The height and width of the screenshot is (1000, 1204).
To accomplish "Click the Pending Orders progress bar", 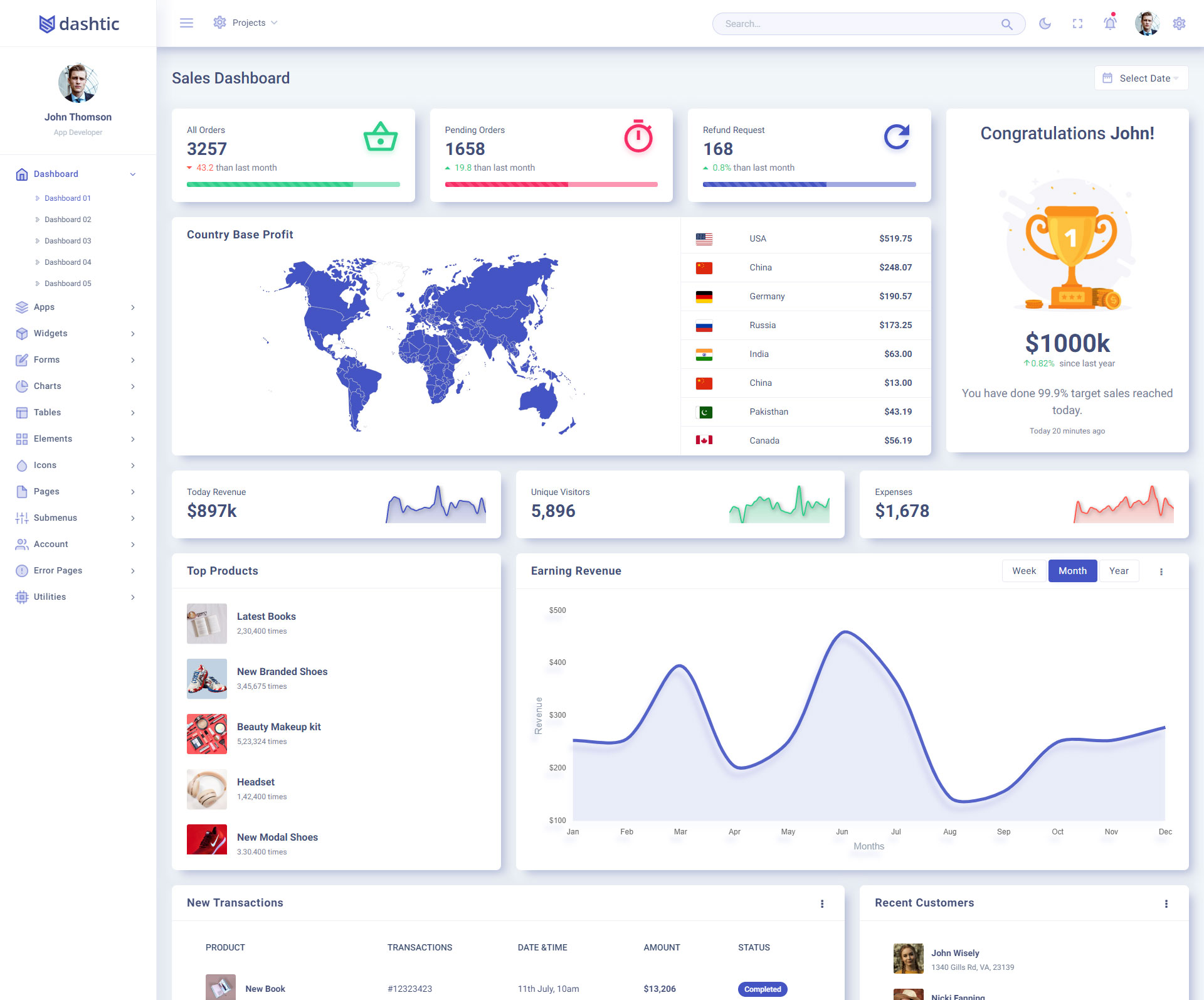I will [x=551, y=184].
